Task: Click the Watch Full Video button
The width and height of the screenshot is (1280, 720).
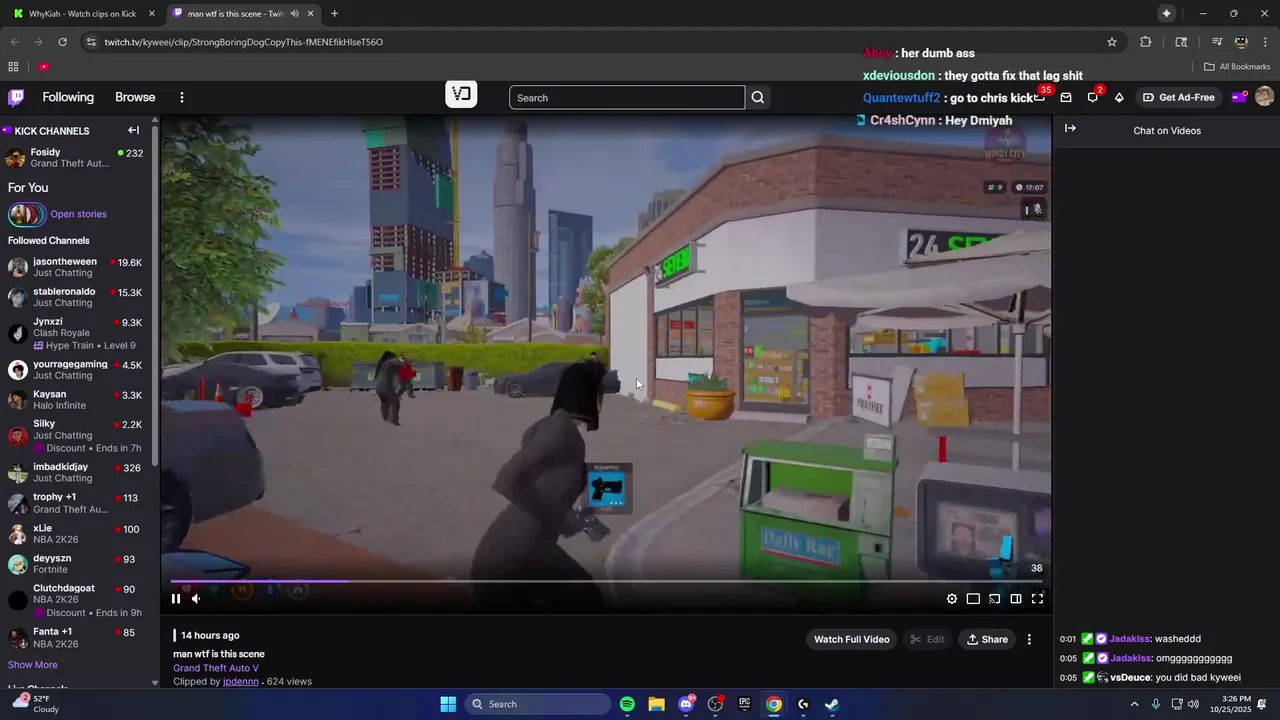Action: click(x=851, y=639)
